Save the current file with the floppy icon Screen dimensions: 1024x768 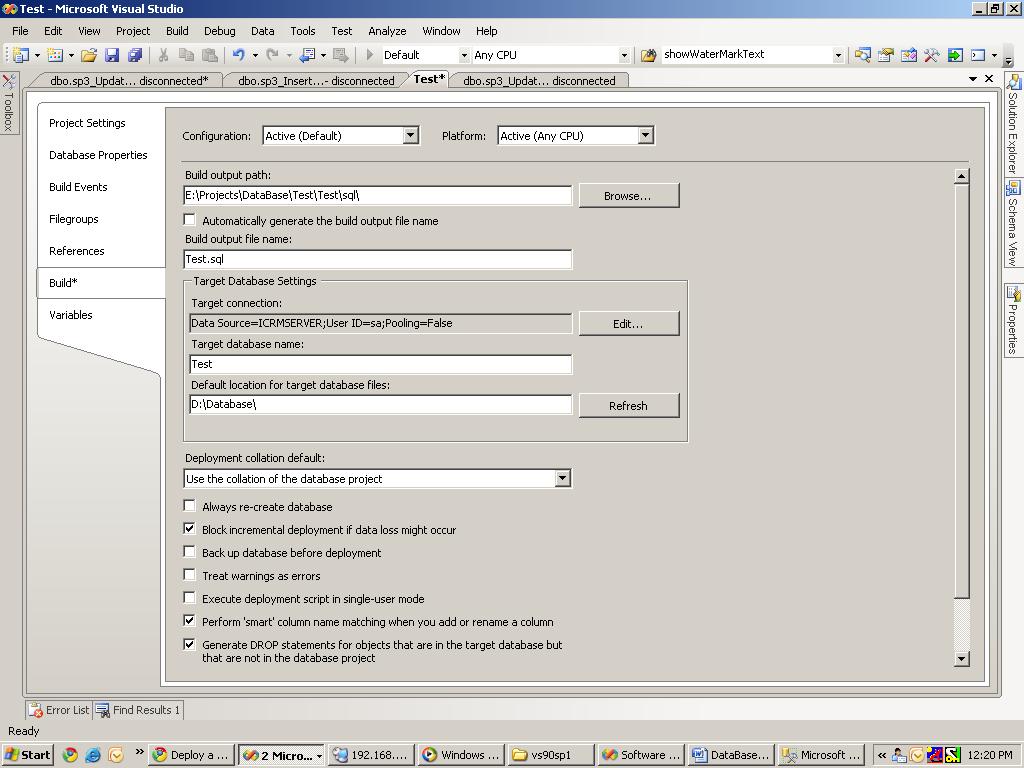[112, 56]
